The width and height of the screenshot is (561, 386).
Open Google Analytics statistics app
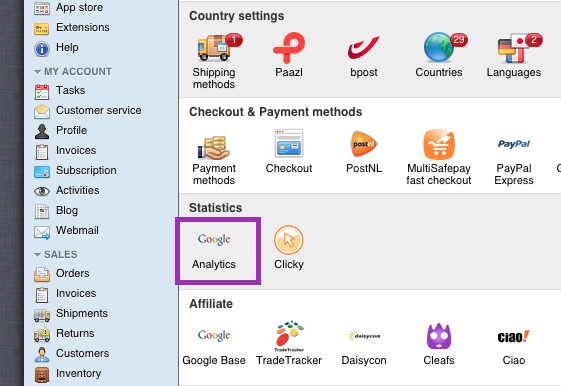[x=214, y=250]
